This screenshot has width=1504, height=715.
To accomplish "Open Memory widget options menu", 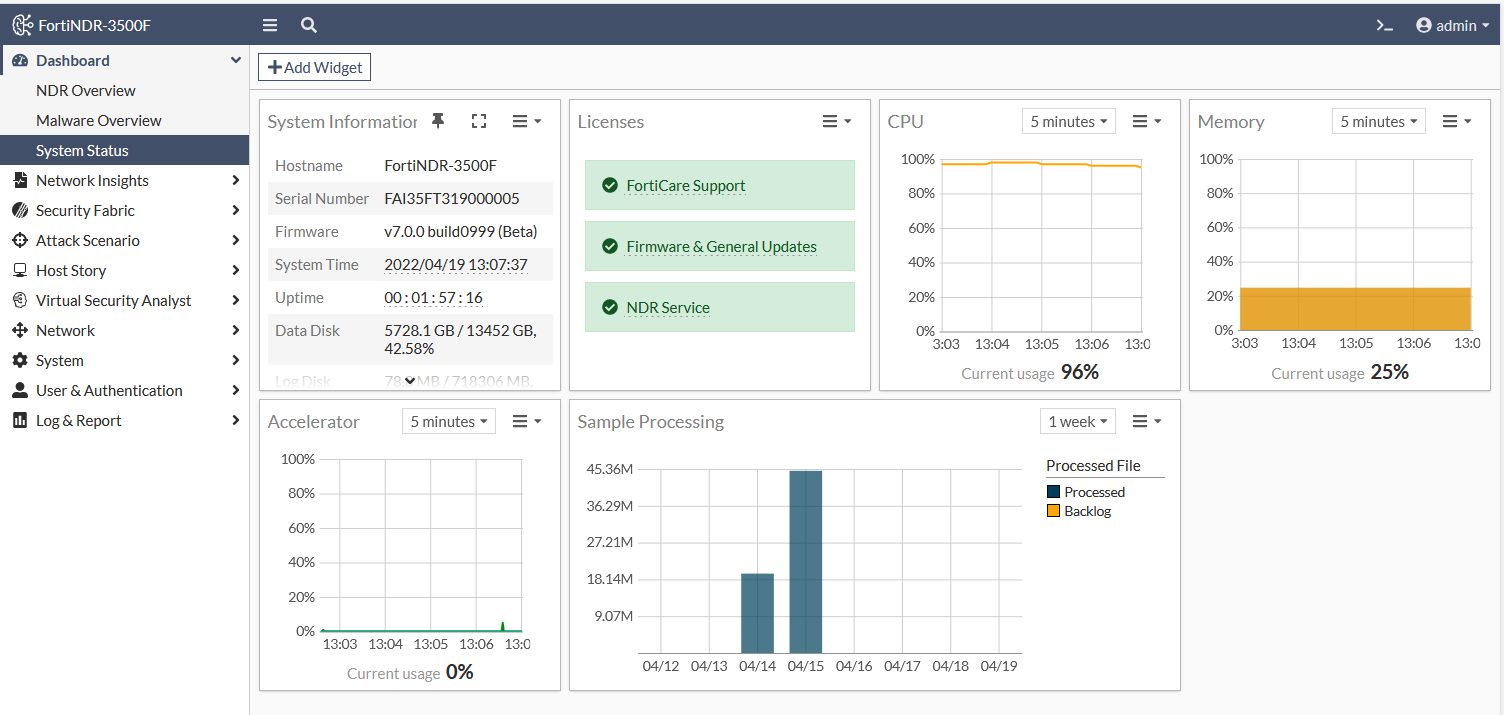I will click(1457, 121).
